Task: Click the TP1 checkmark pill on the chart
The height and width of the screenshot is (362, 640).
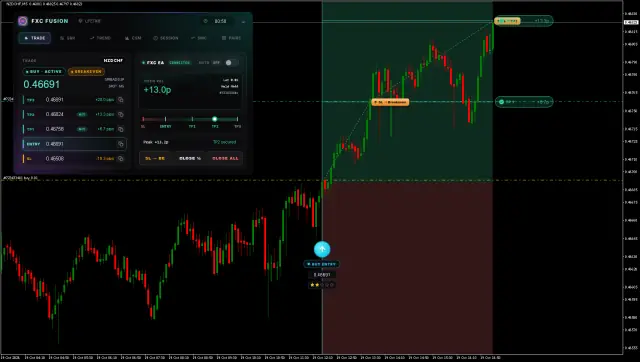Action: [524, 102]
